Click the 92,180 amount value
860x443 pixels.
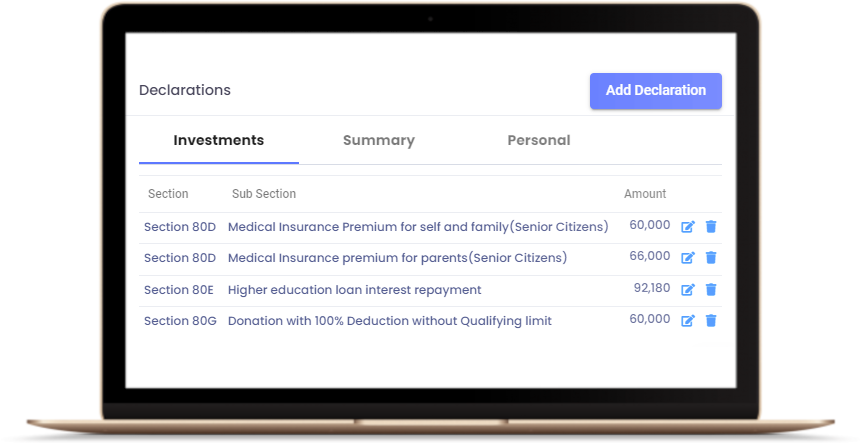pos(652,288)
